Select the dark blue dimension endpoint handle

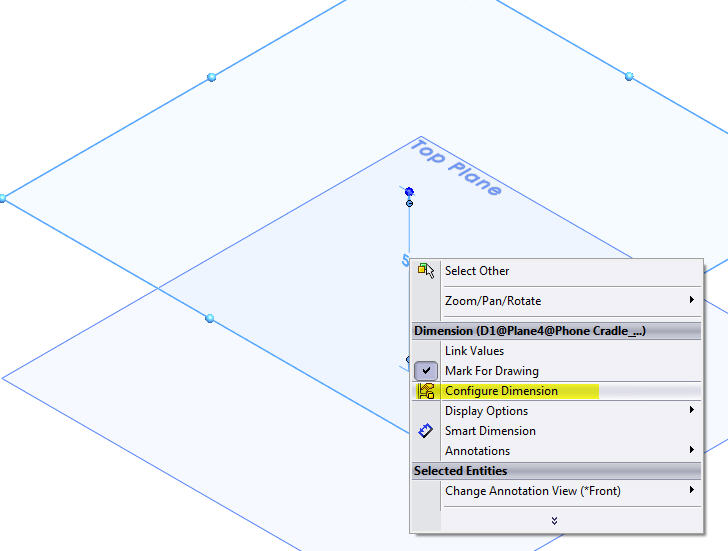click(409, 191)
